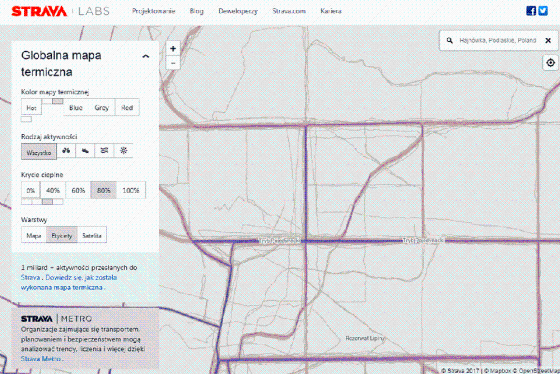560x374 pixels.
Task: Open the Strava Metro link
Action: tap(41, 359)
